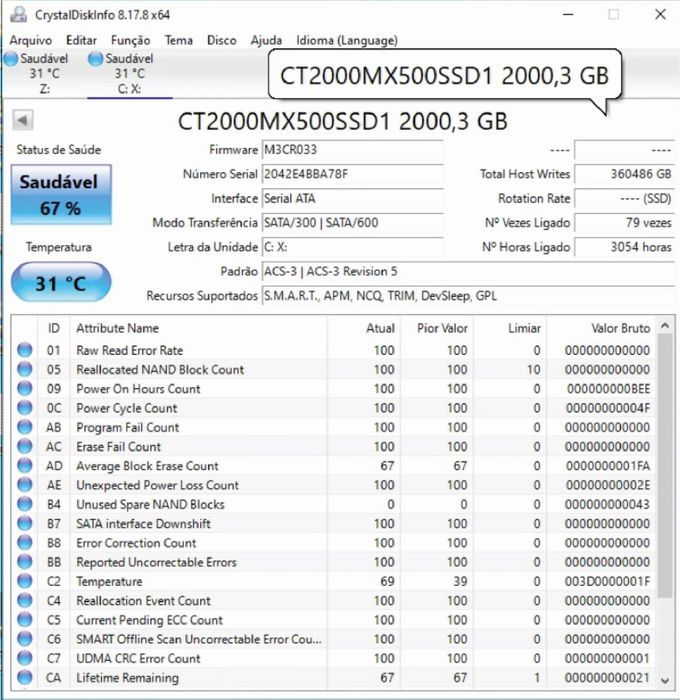Screen dimensions: 680x700
Task: Click the status circle for Average Block Erase Count
Action: tap(25, 466)
